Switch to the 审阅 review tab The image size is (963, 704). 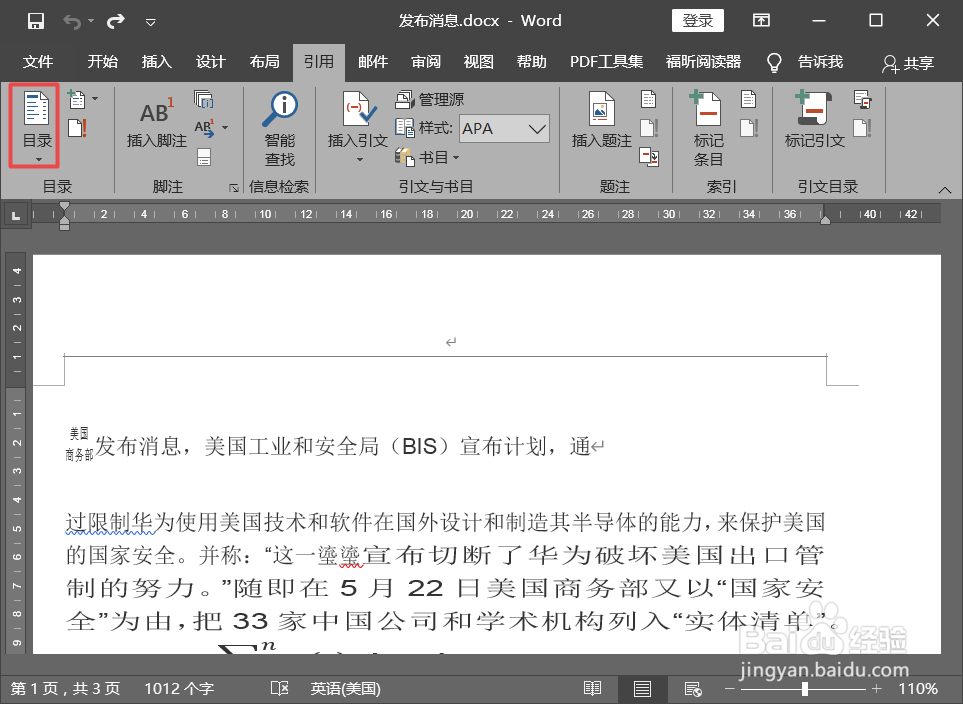[426, 62]
